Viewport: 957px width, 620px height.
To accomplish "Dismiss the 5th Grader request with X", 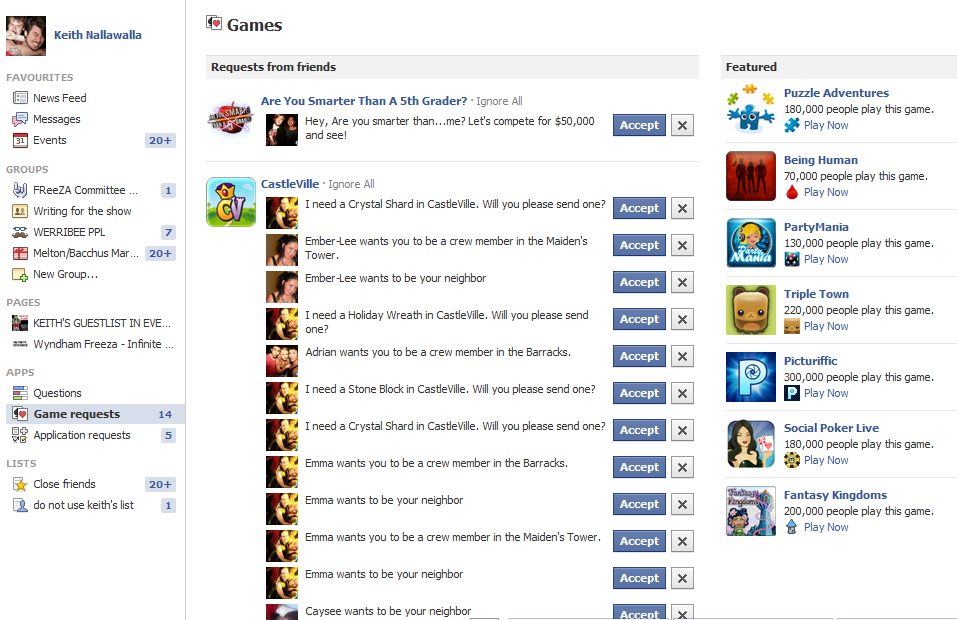I will tap(682, 125).
